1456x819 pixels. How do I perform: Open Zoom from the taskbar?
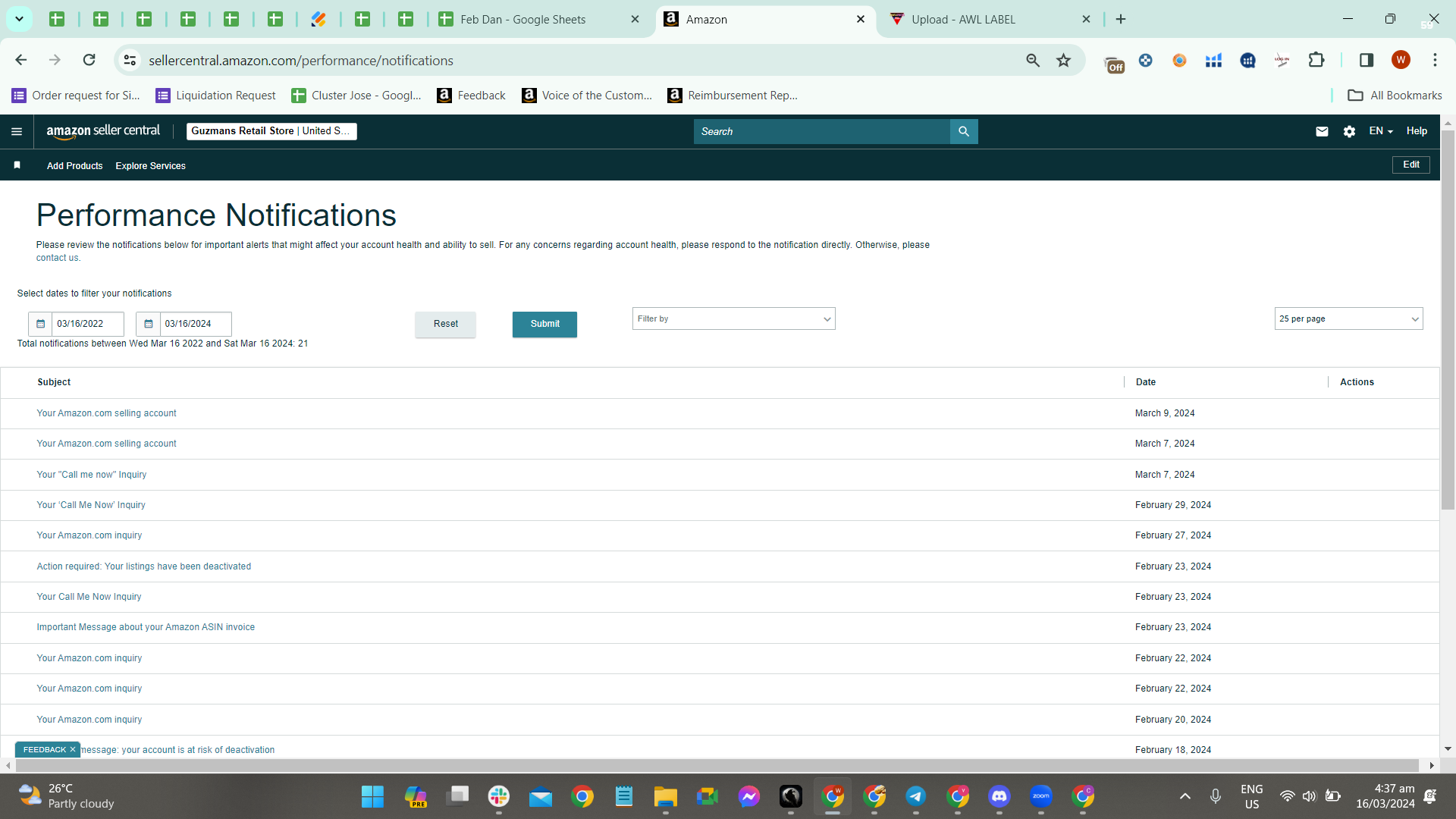(1041, 796)
